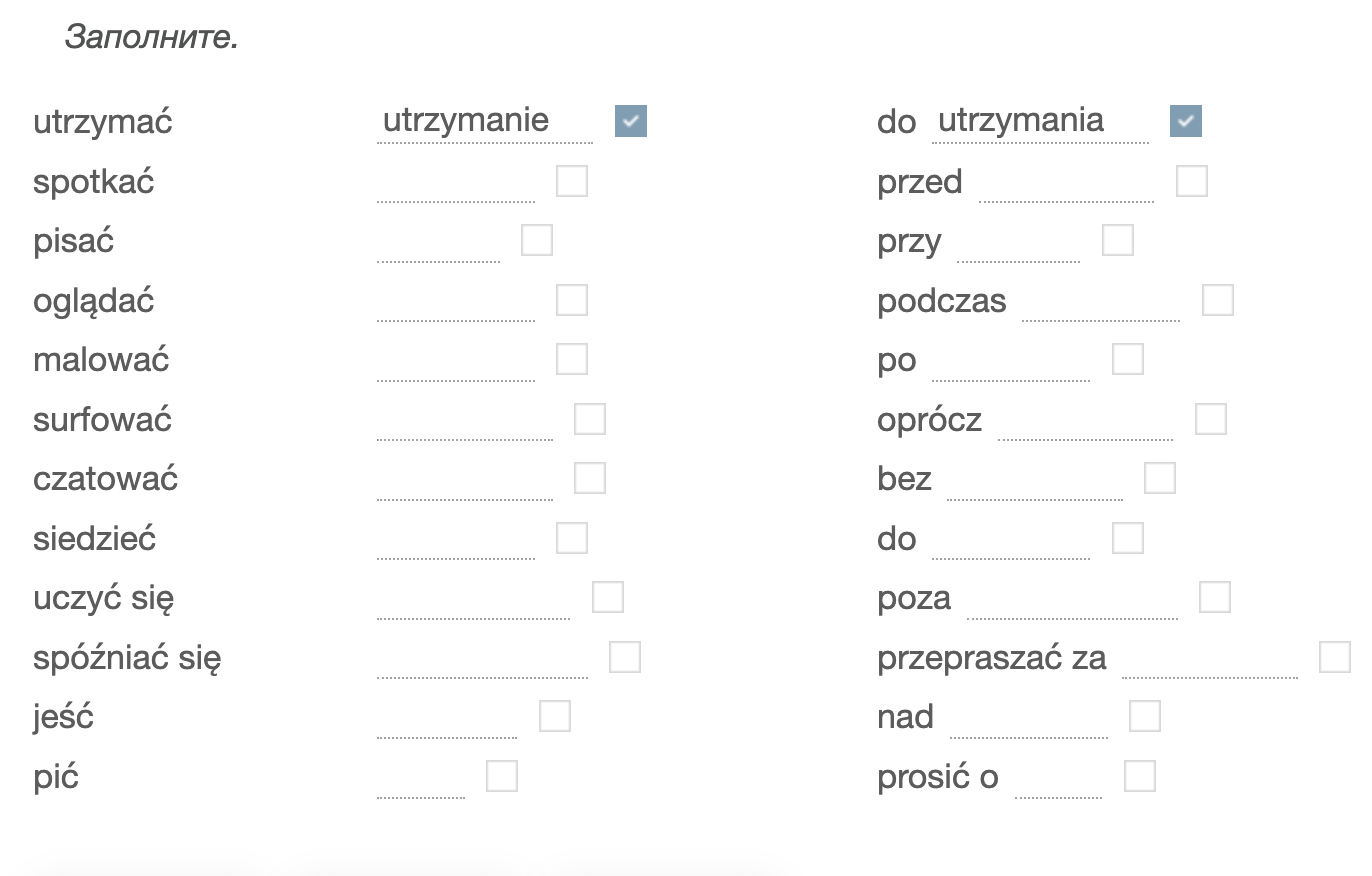Click the field containing 'utrzymania'
The height and width of the screenshot is (876, 1372).
click(1040, 122)
